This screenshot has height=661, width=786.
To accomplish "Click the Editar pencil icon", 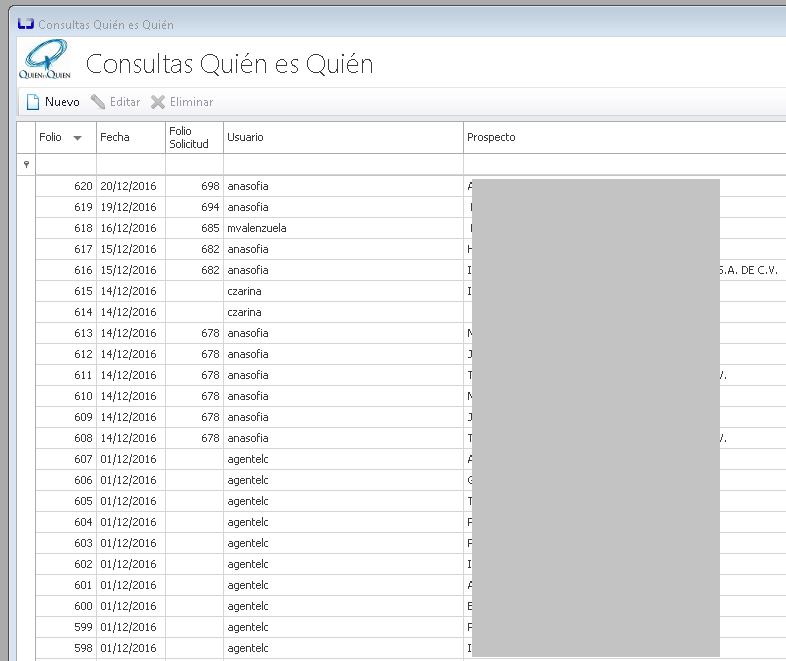I will click(x=98, y=102).
